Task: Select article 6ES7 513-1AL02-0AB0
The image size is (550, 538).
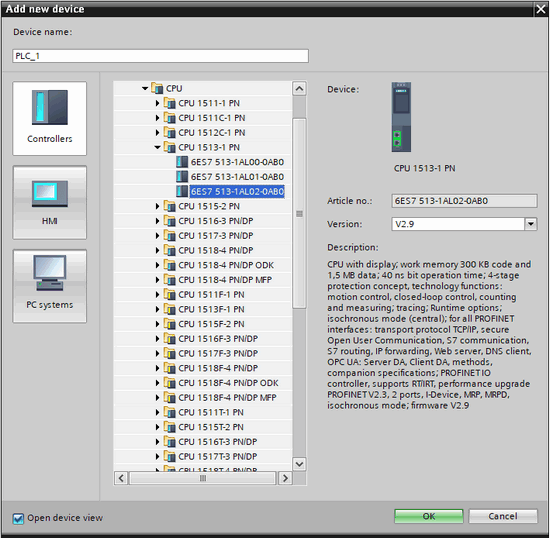Action: 237,191
